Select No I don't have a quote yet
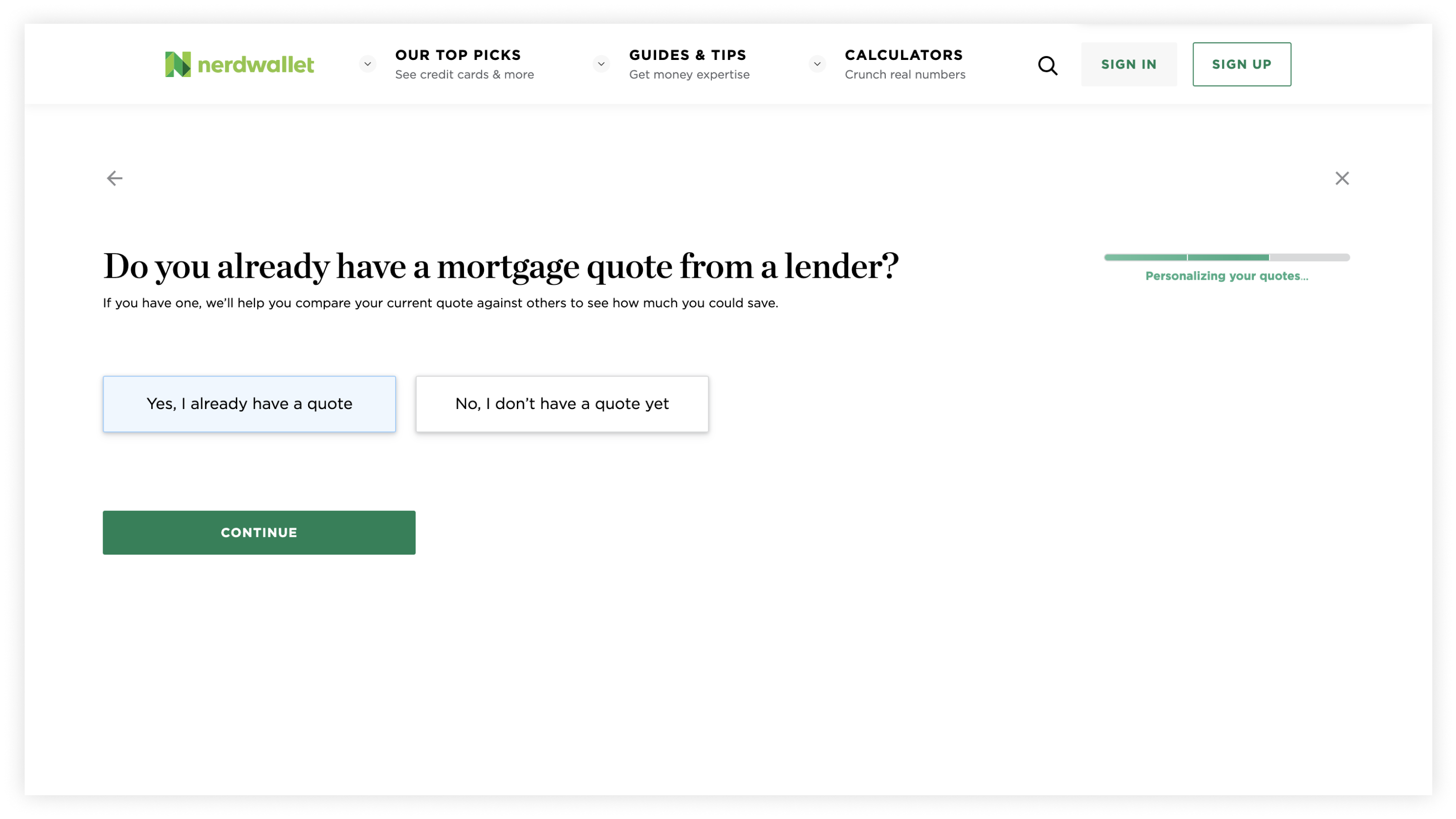 click(562, 404)
